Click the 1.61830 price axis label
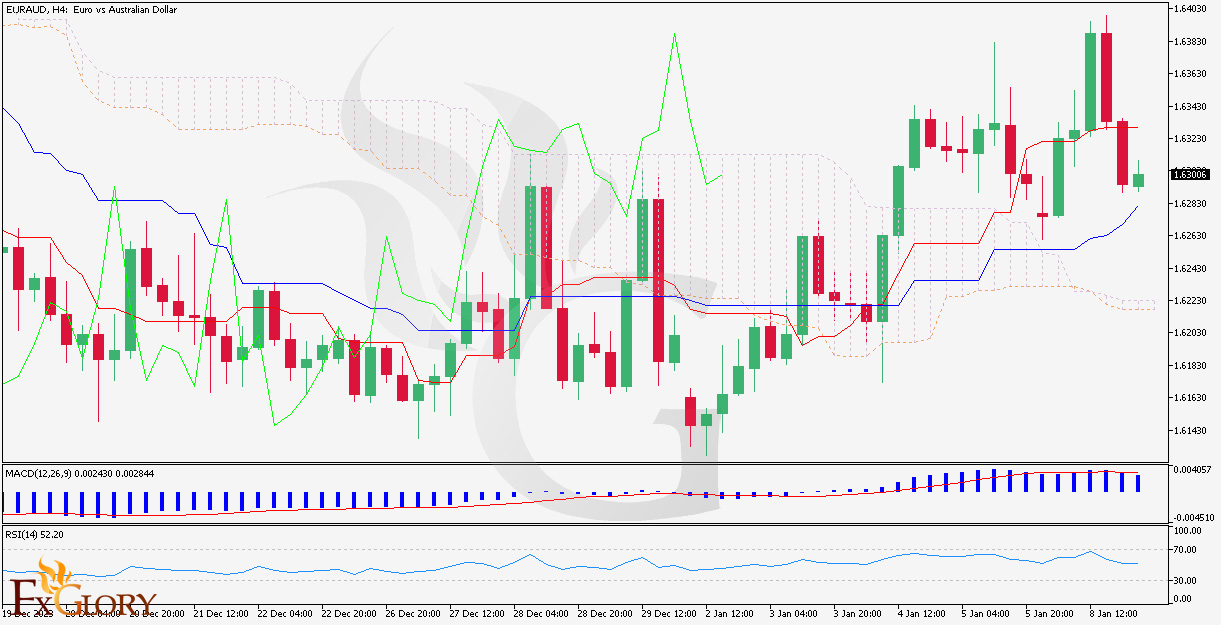The image size is (1221, 625). pos(1192,366)
